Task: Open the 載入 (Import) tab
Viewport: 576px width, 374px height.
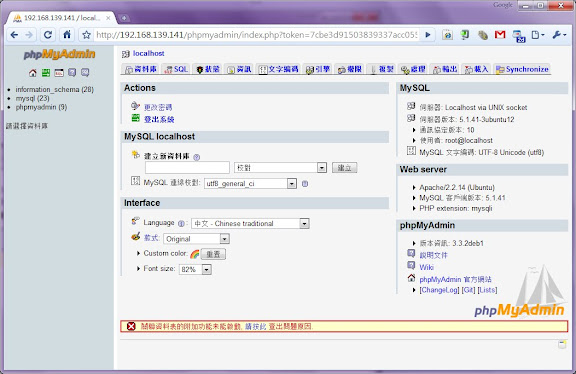Action: click(x=477, y=69)
